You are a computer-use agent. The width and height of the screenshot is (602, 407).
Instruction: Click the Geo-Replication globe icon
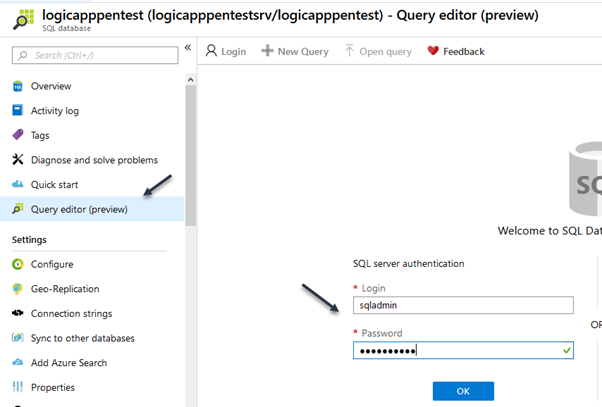18,289
